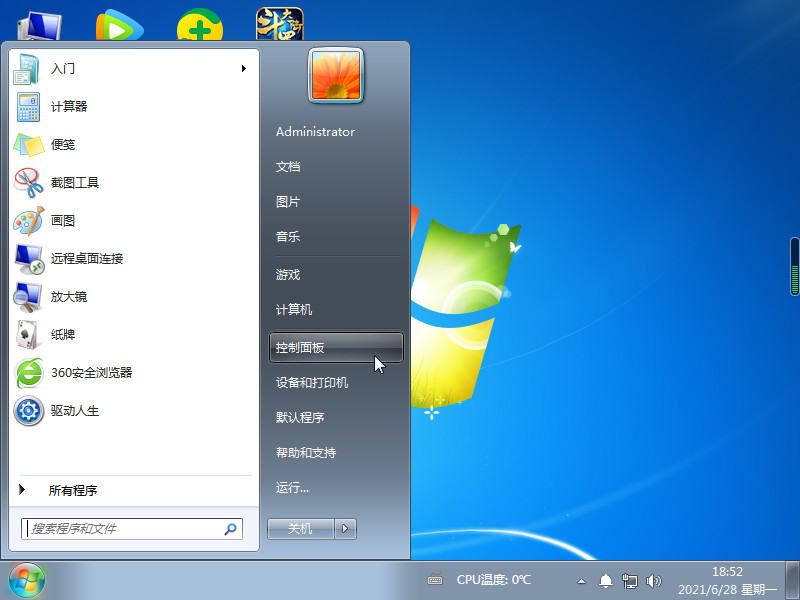Click the user account flower picture
This screenshot has width=800, height=600.
[x=336, y=76]
